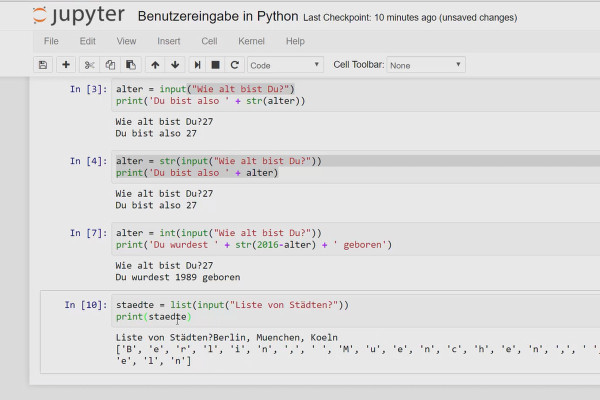Open the Kernel menu

coord(251,41)
